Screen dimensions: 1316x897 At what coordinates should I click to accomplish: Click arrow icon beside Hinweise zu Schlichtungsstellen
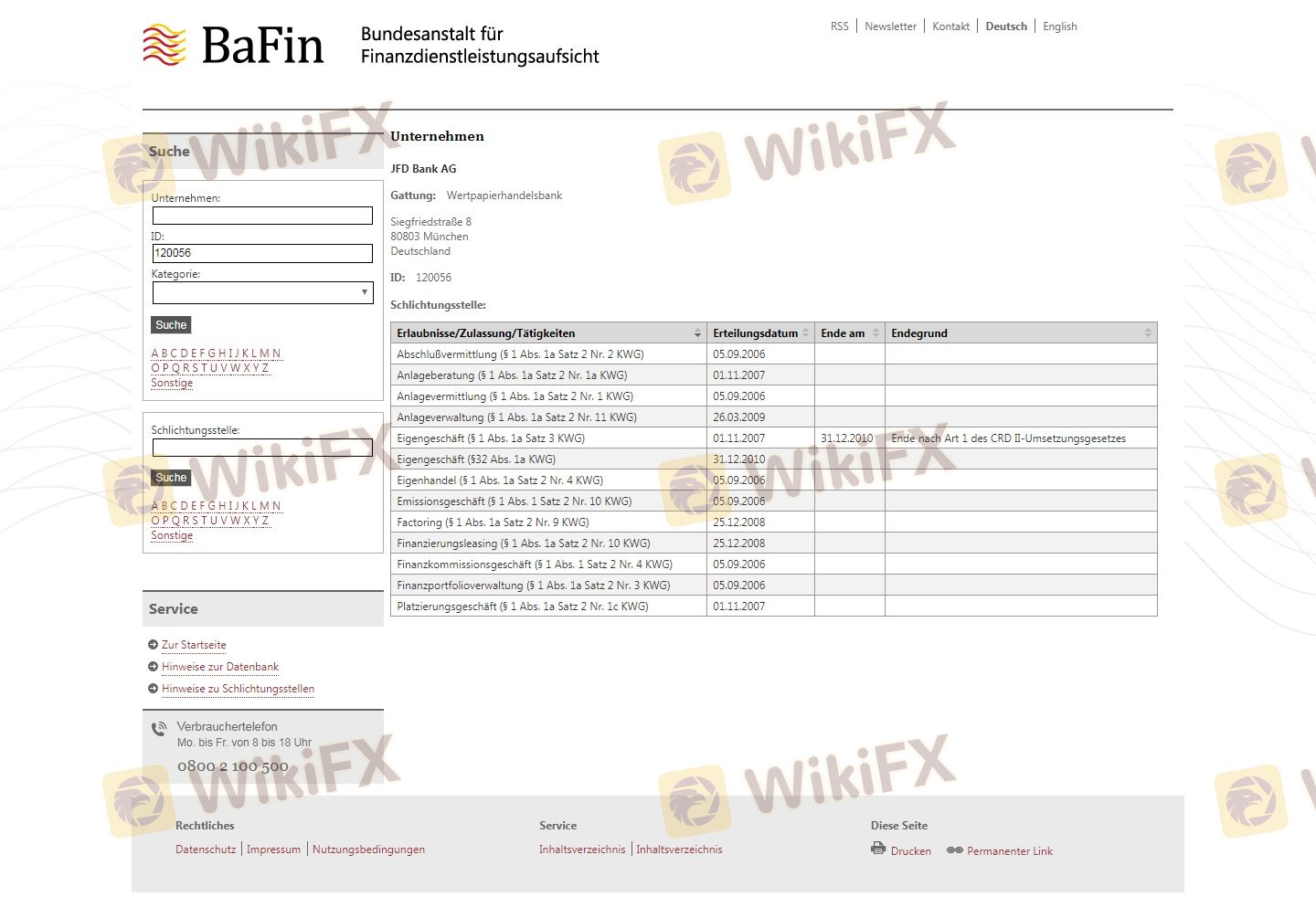pyautogui.click(x=154, y=689)
